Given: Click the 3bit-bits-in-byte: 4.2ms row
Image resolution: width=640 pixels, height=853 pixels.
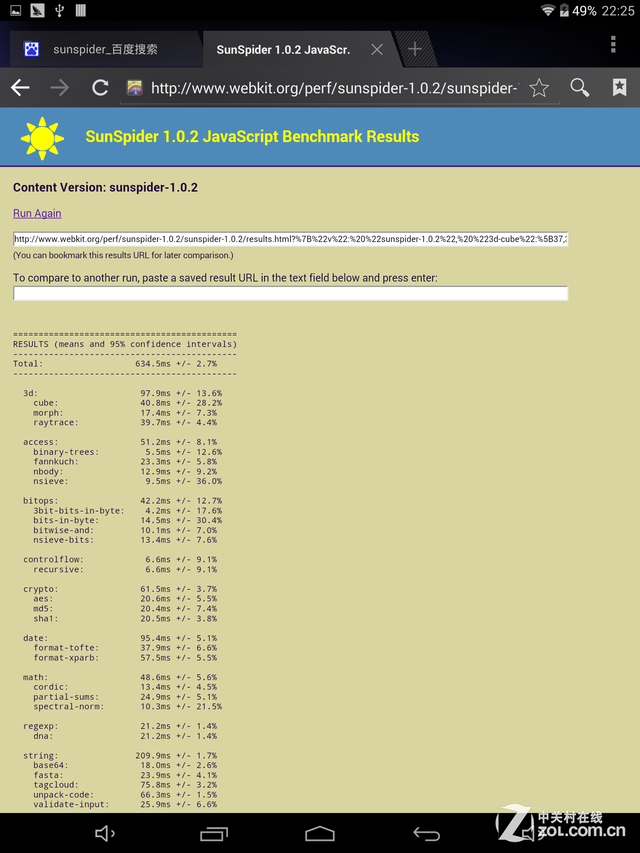Looking at the screenshot, I should 127,510.
